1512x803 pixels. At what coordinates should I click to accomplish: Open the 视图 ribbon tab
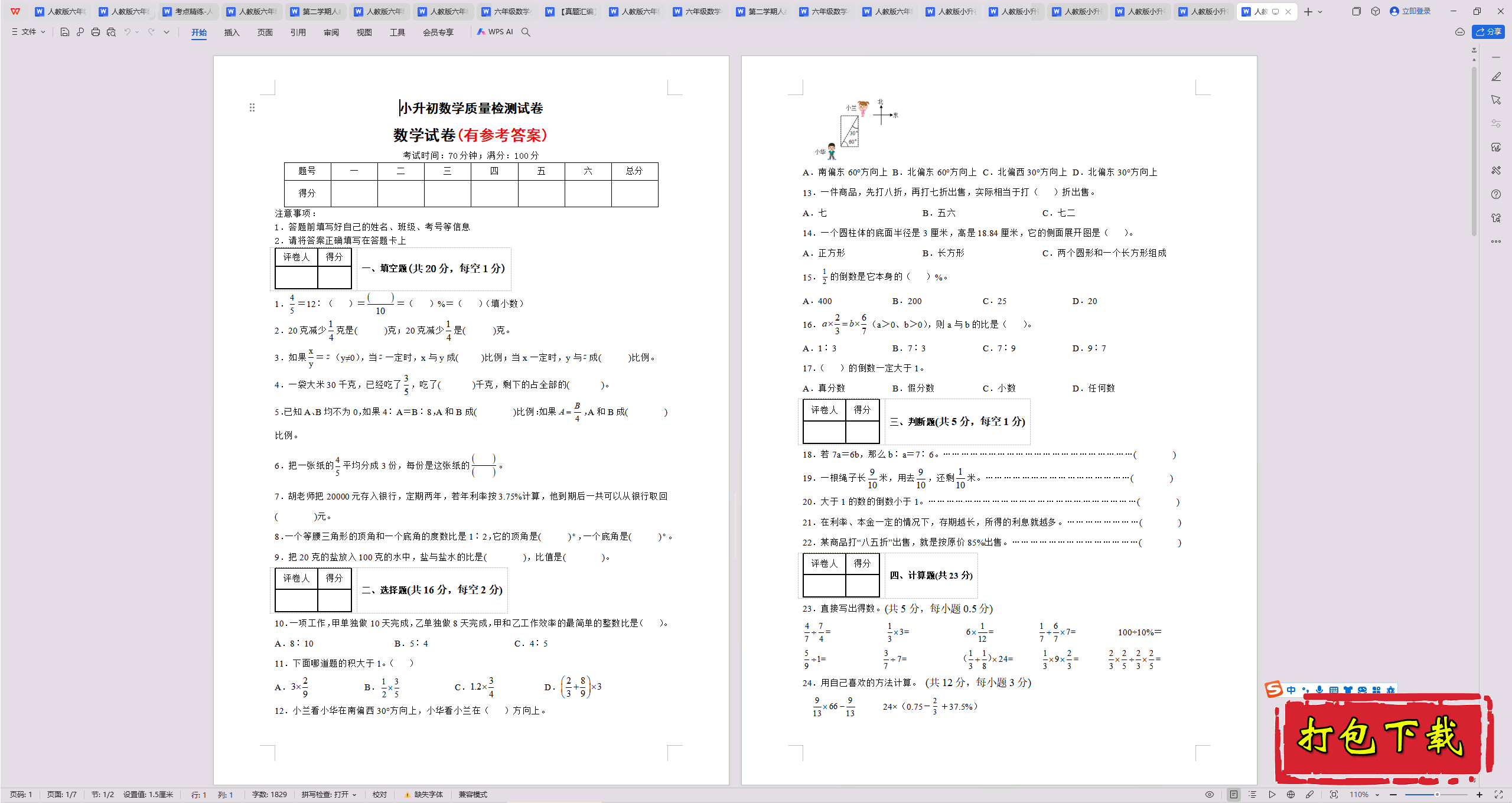[x=364, y=32]
